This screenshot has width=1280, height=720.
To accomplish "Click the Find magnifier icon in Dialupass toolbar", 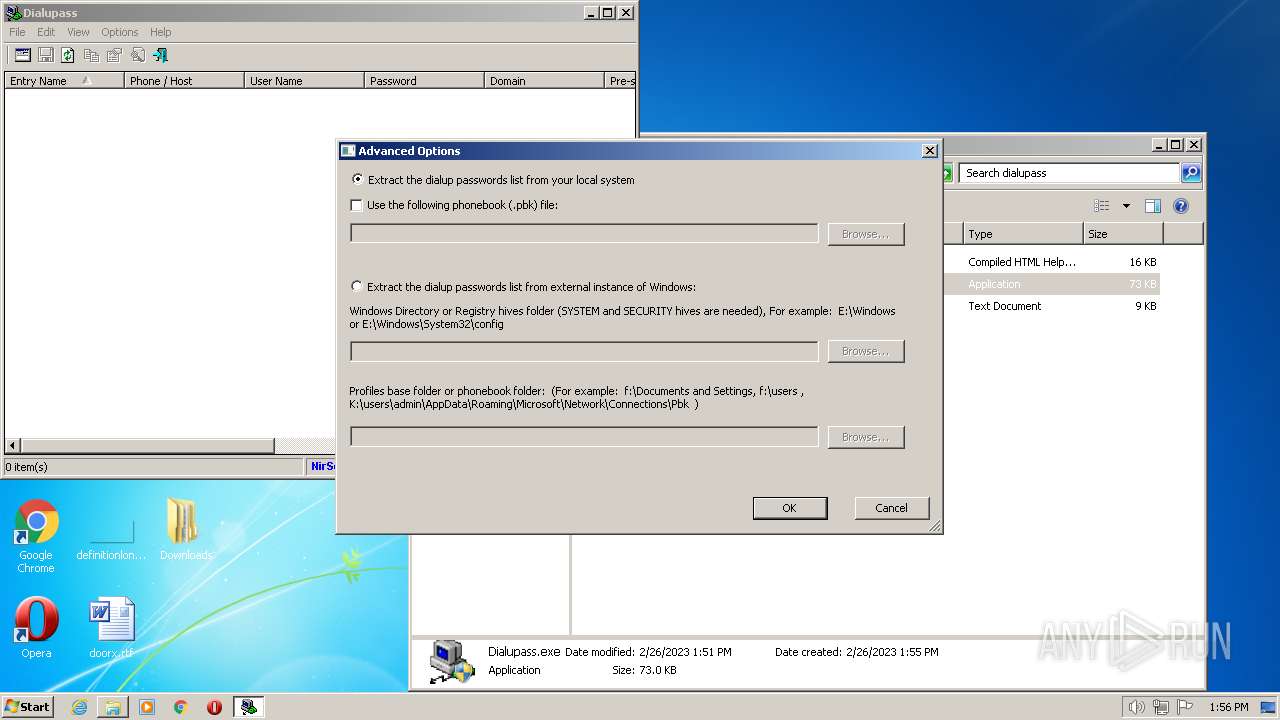I will pyautogui.click(x=137, y=55).
